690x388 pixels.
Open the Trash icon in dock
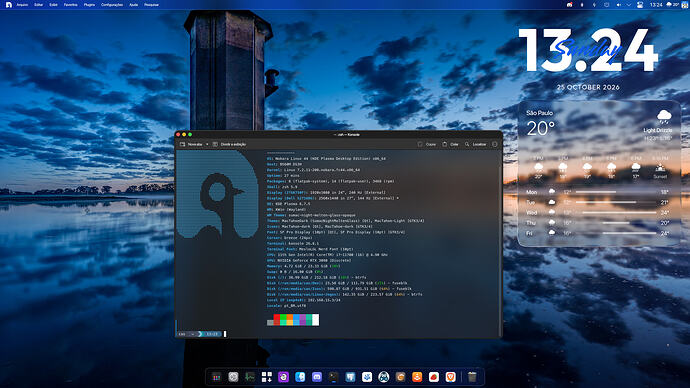[x=472, y=377]
